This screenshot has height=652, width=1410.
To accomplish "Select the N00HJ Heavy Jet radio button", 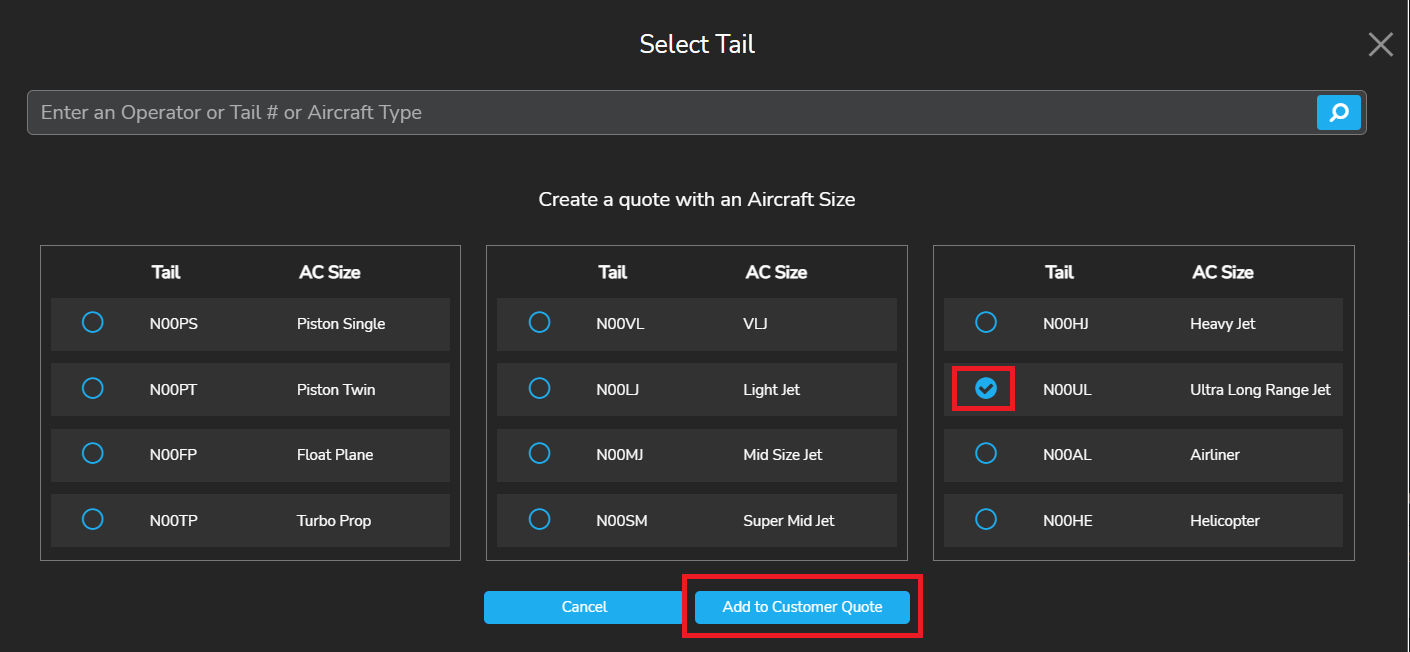I will point(986,323).
